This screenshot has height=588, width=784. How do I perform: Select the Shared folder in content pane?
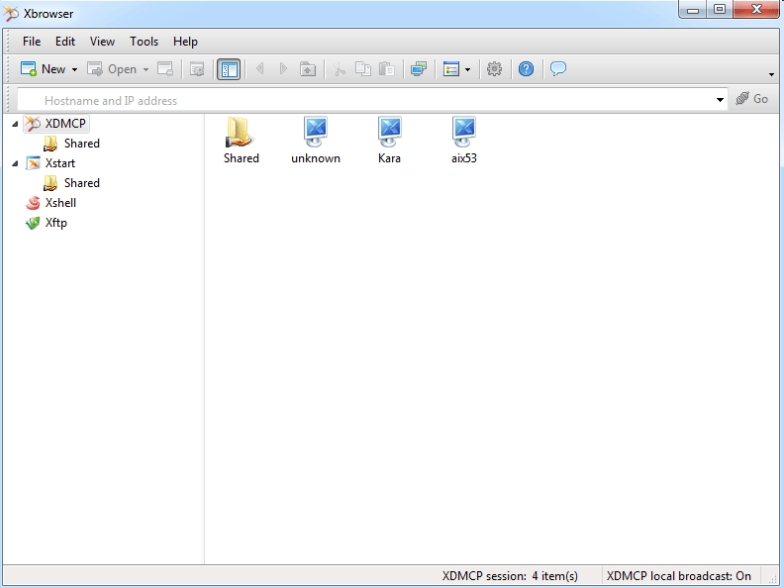241,140
